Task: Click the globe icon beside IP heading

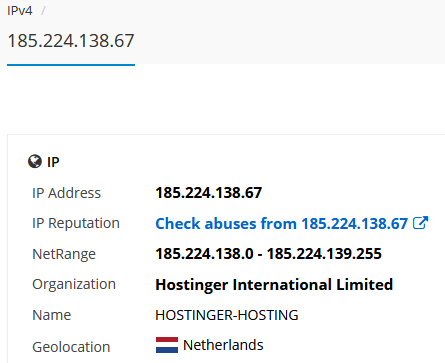Action: (35, 162)
